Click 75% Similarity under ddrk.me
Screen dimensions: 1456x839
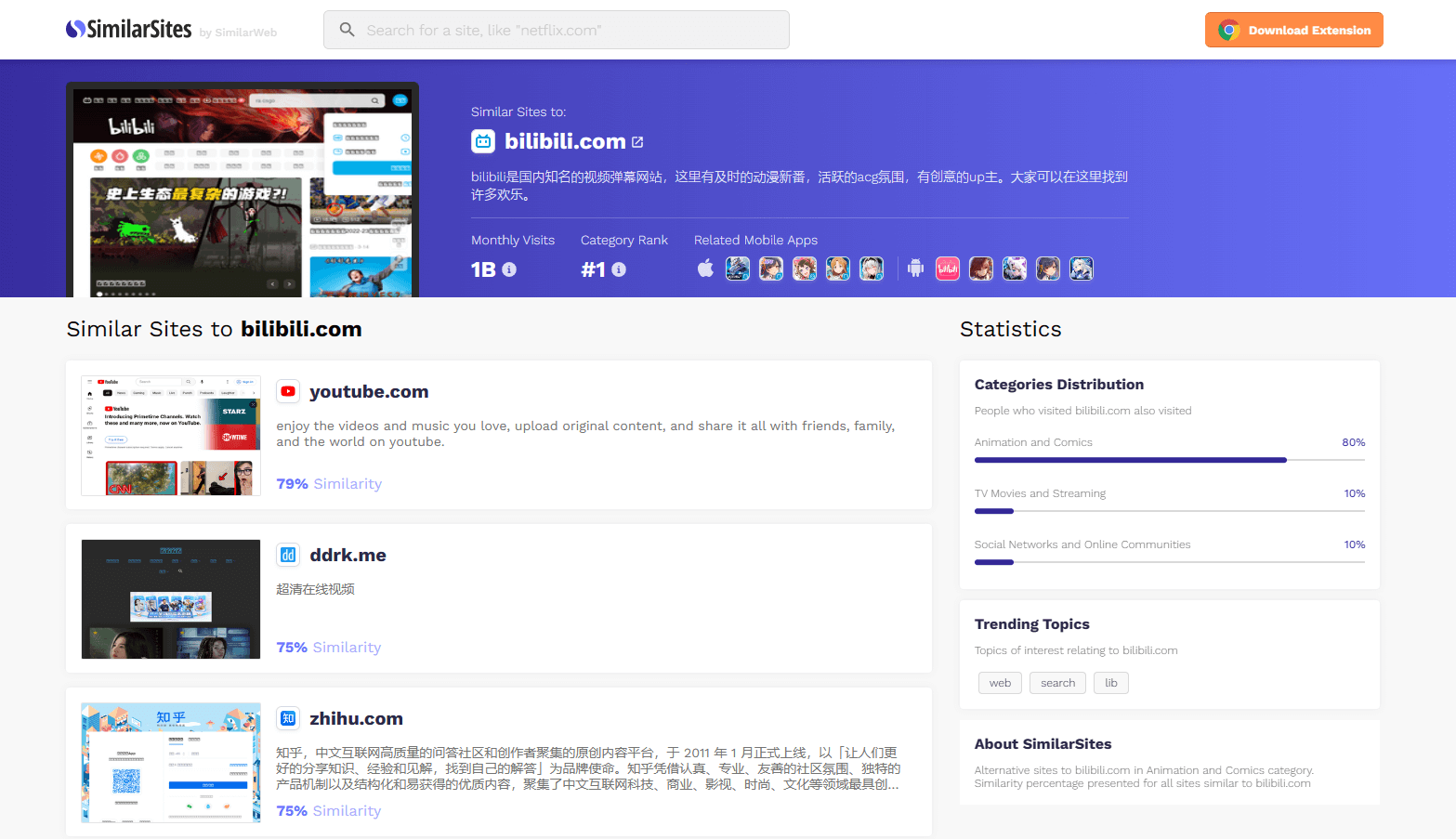click(329, 648)
